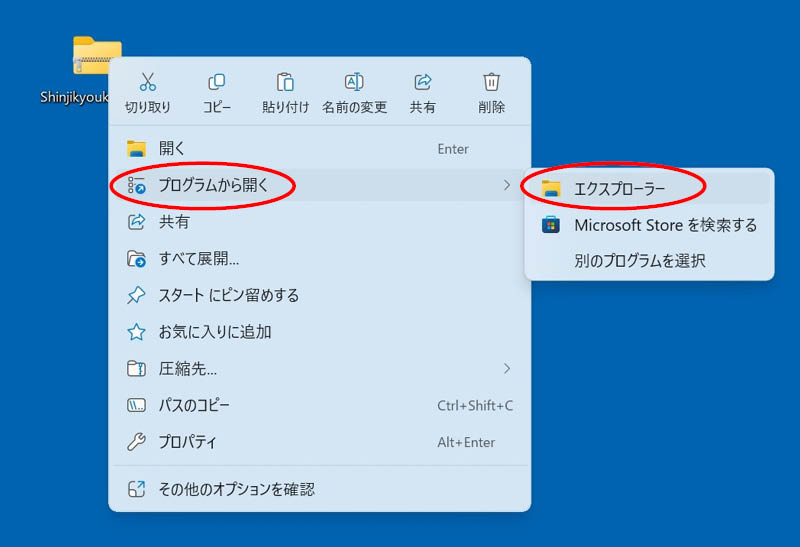Click the path icon beside パスのコピー
800x547 pixels.
[136, 405]
